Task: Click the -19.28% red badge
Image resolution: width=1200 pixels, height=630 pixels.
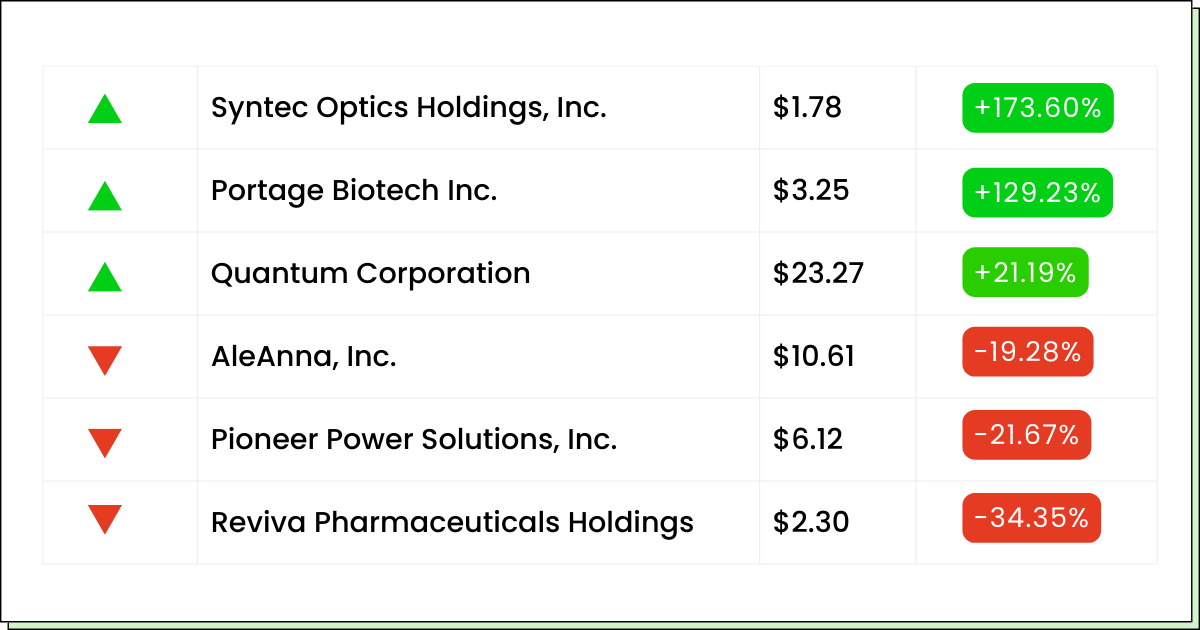Action: coord(1027,352)
